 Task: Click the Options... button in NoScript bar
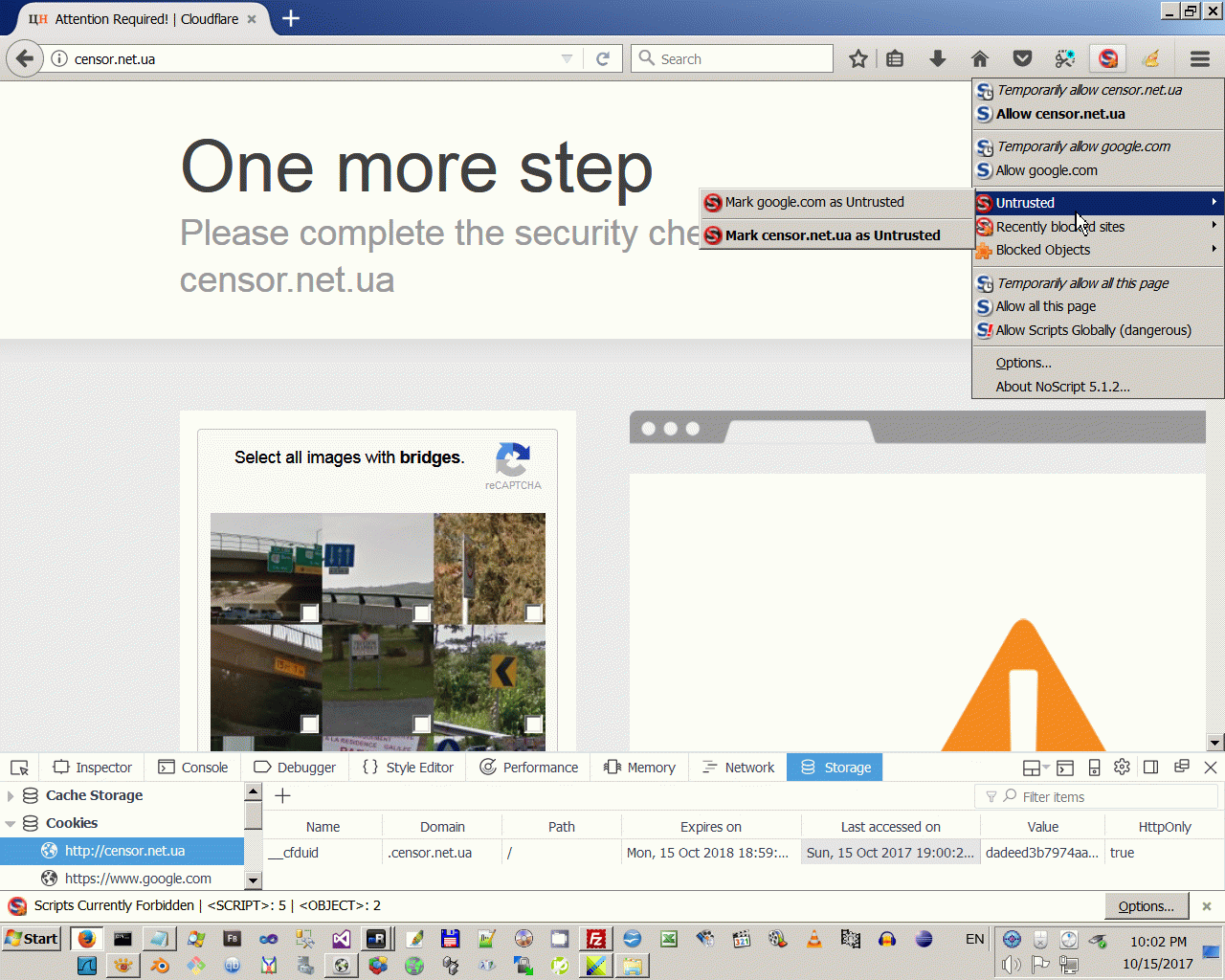[x=1146, y=906]
